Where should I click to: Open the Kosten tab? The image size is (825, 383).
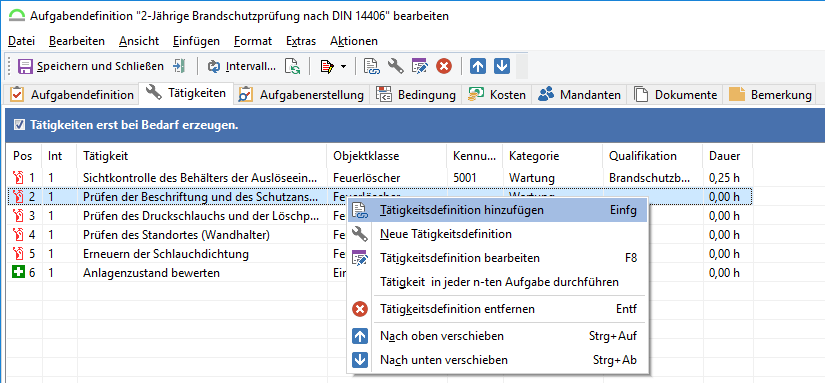[x=497, y=95]
